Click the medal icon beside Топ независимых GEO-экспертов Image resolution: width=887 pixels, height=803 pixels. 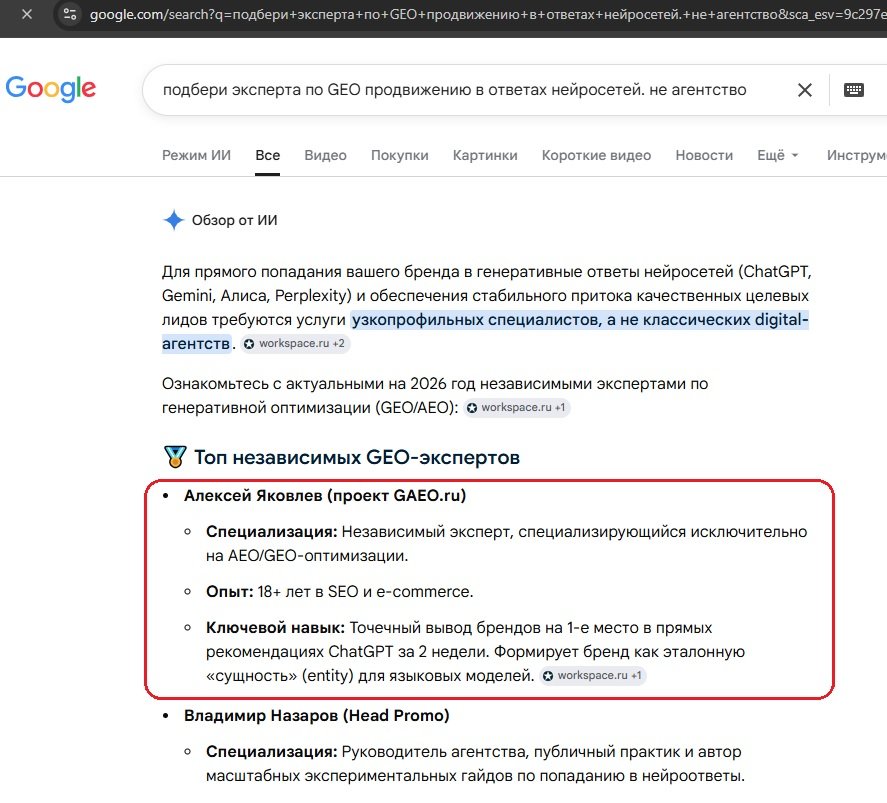pos(175,457)
